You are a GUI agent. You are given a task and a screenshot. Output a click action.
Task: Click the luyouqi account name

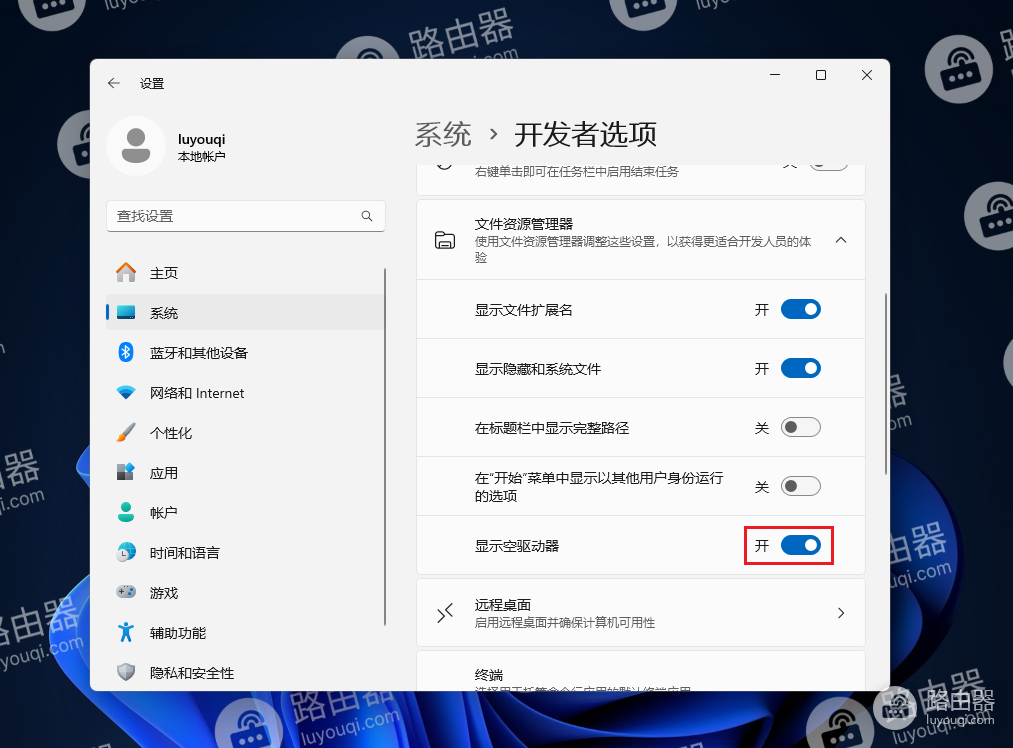pyautogui.click(x=202, y=140)
